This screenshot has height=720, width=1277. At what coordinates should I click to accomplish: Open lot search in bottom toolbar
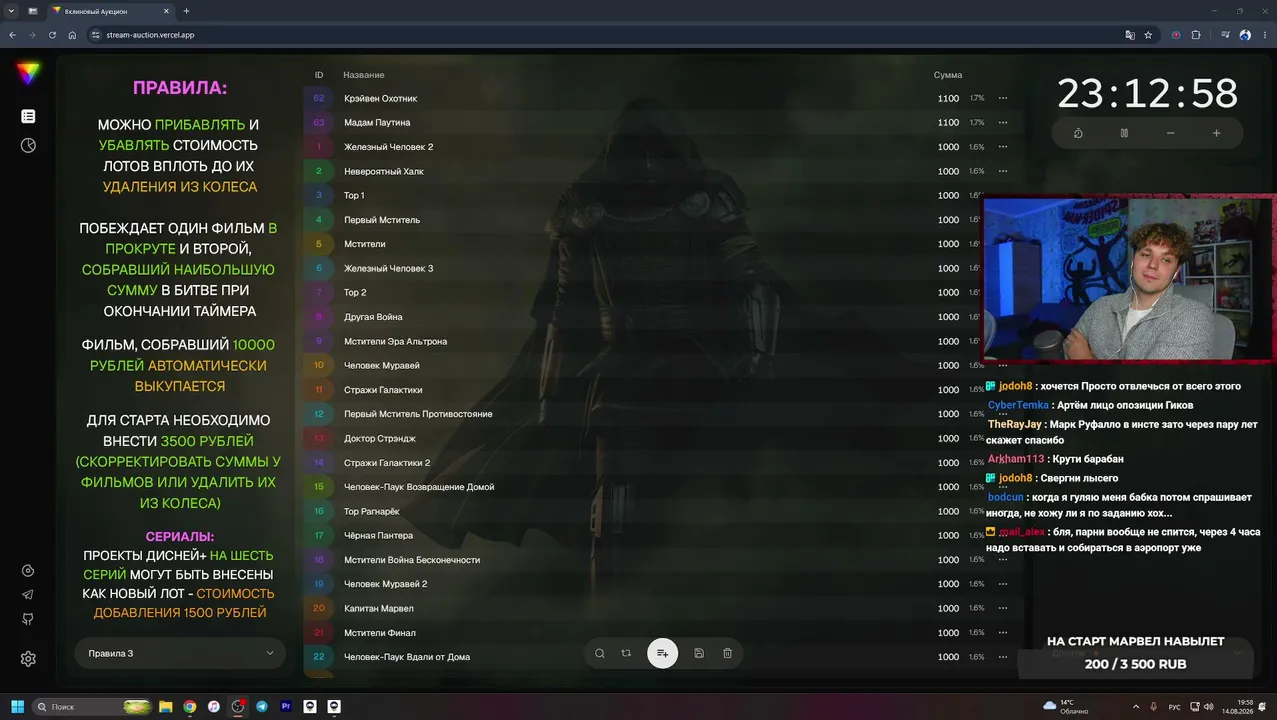point(600,653)
